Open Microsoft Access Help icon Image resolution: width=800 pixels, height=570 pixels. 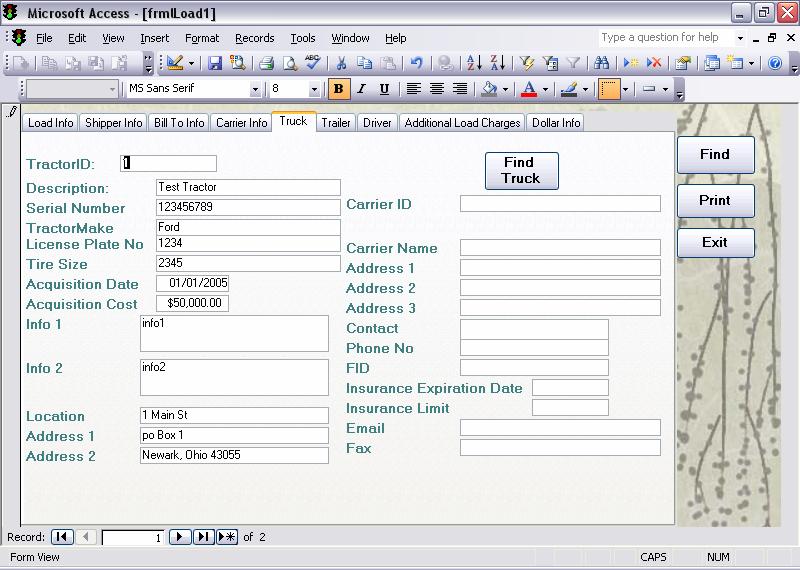pyautogui.click(x=775, y=63)
